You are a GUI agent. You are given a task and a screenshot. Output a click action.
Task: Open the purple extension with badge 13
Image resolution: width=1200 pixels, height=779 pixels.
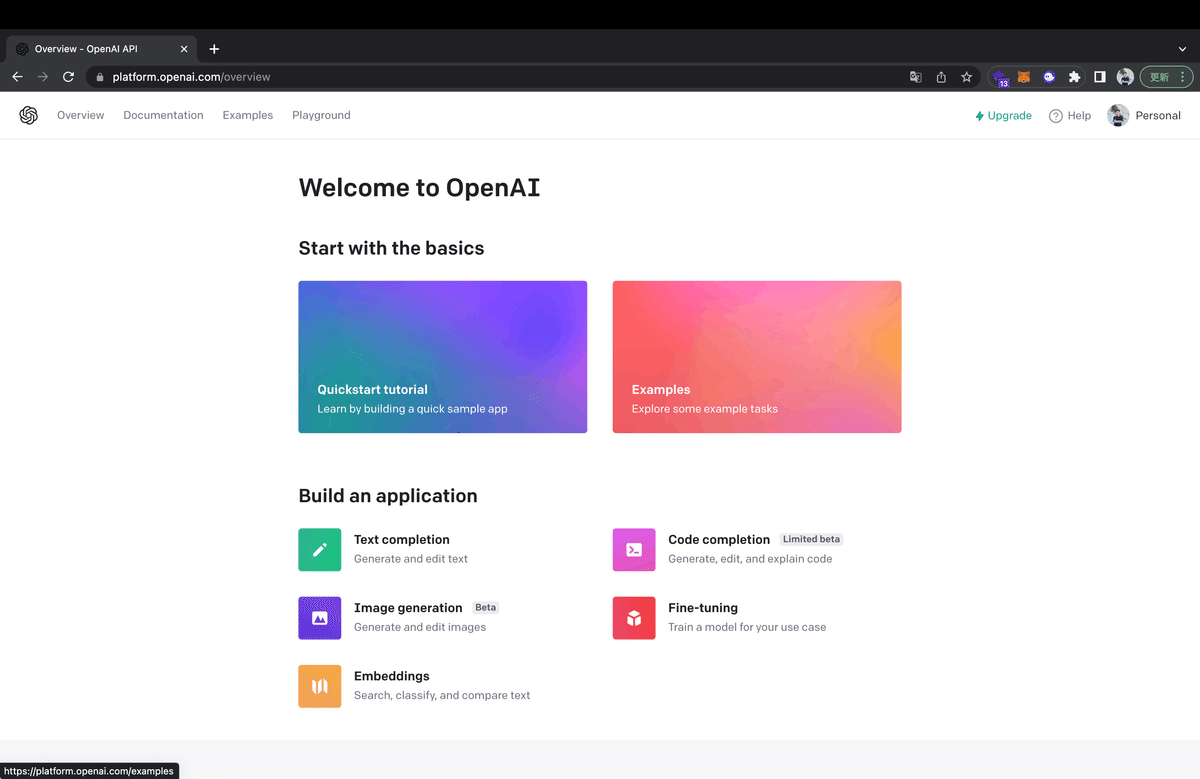(1000, 78)
